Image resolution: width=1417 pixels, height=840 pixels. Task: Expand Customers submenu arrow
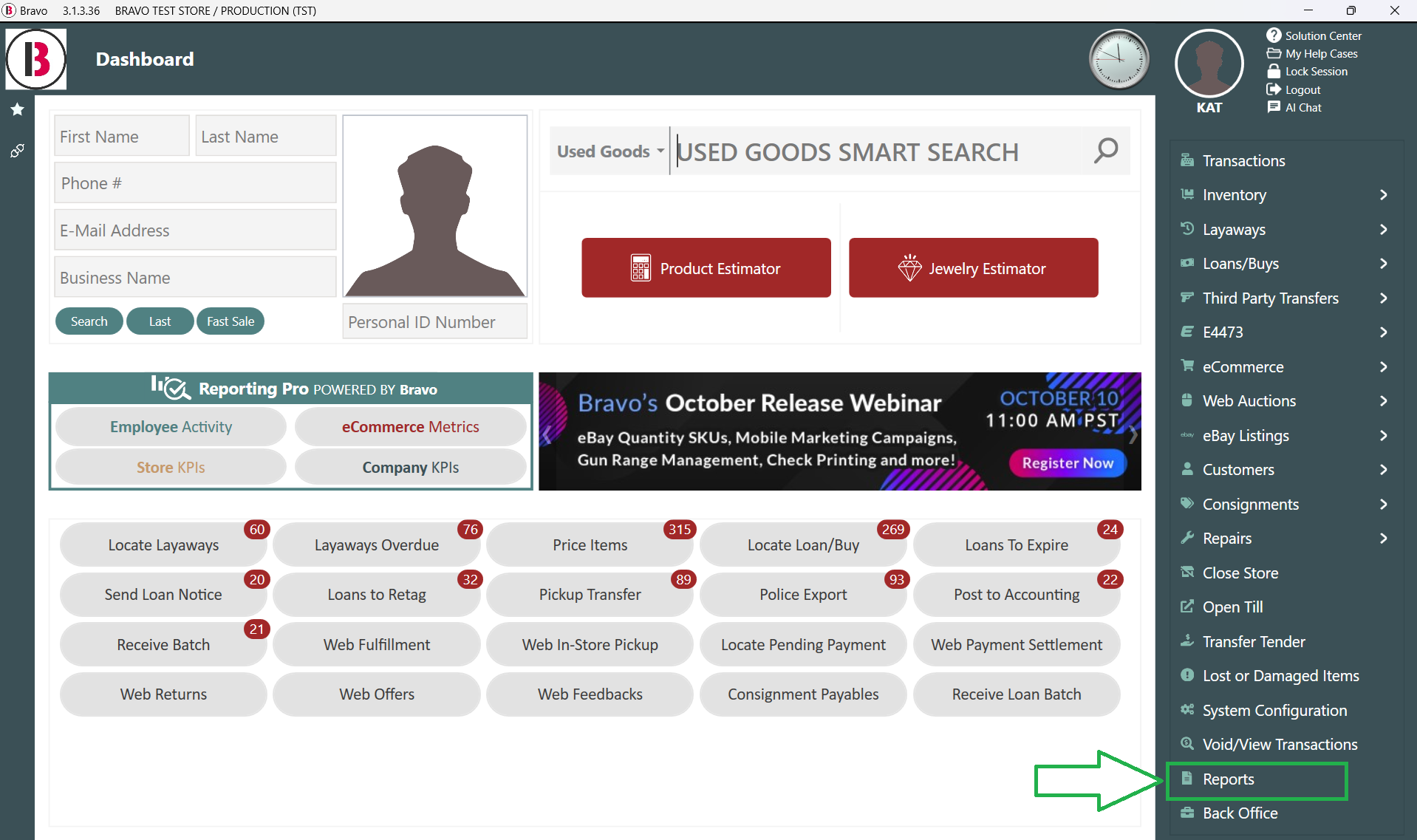pos(1383,470)
